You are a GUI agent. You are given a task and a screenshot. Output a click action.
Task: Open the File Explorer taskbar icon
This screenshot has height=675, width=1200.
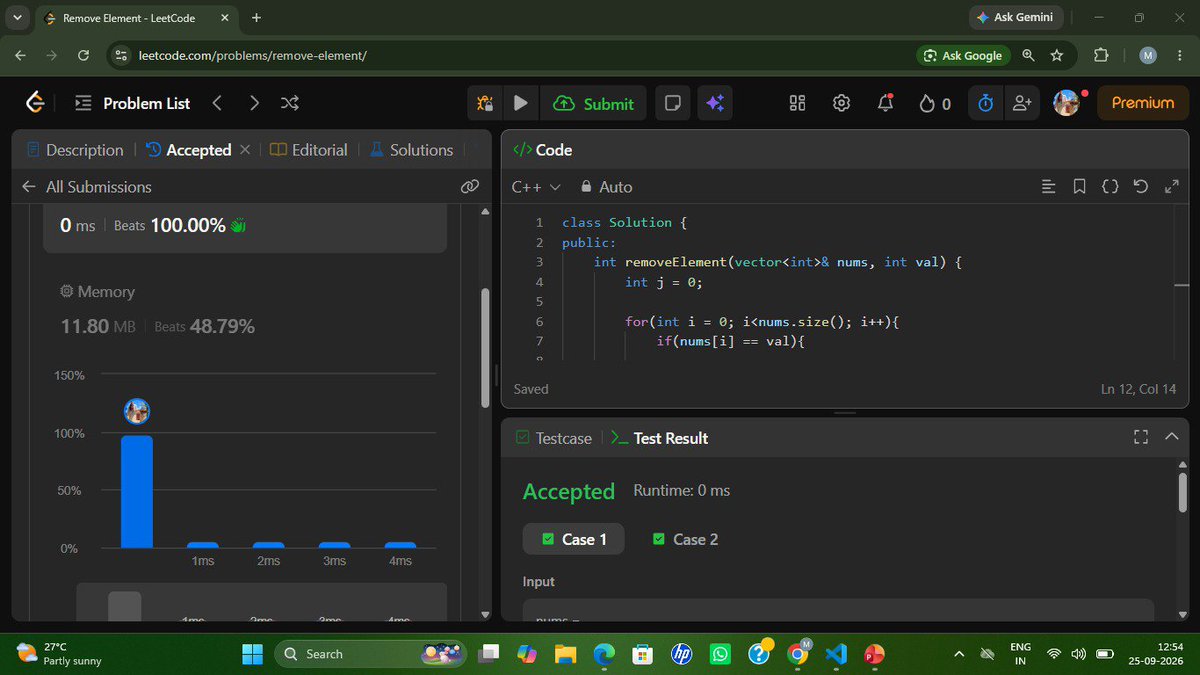pyautogui.click(x=565, y=654)
